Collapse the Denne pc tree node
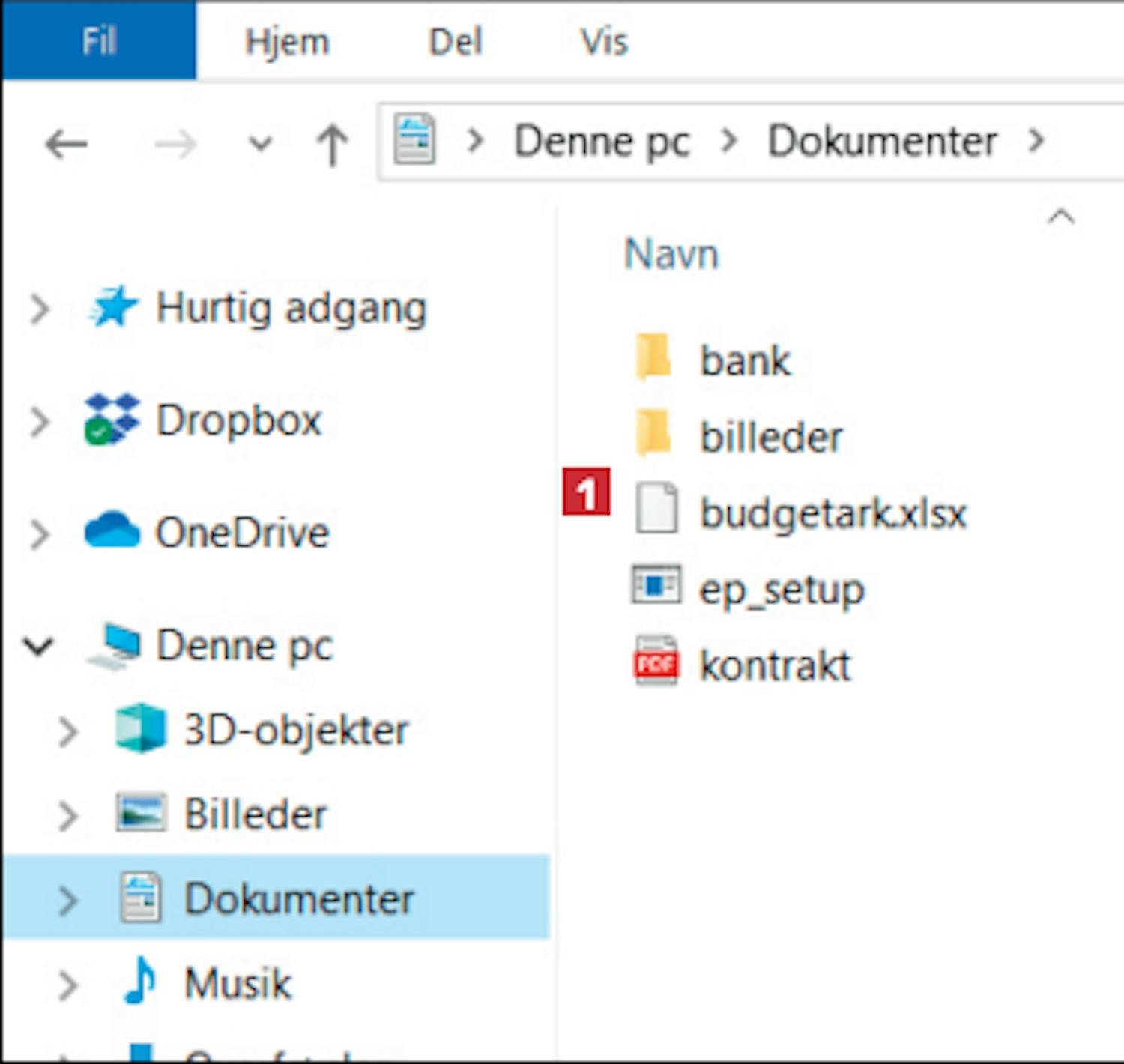1124x1064 pixels. click(x=38, y=646)
